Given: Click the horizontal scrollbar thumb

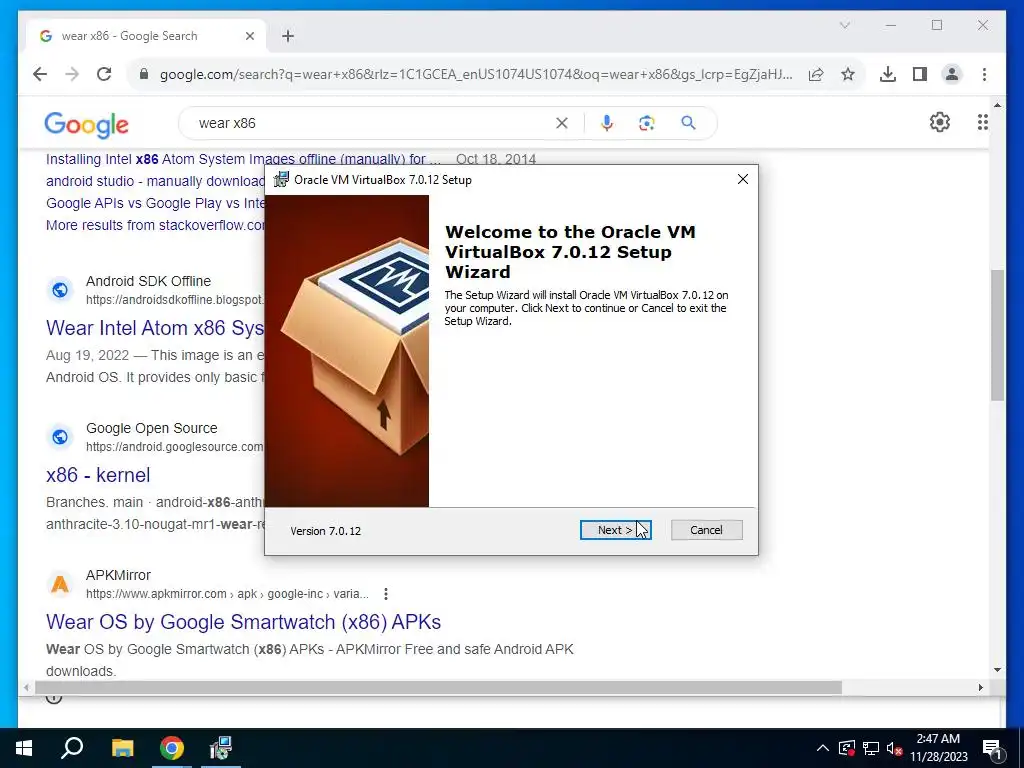Looking at the screenshot, I should click(x=438, y=688).
